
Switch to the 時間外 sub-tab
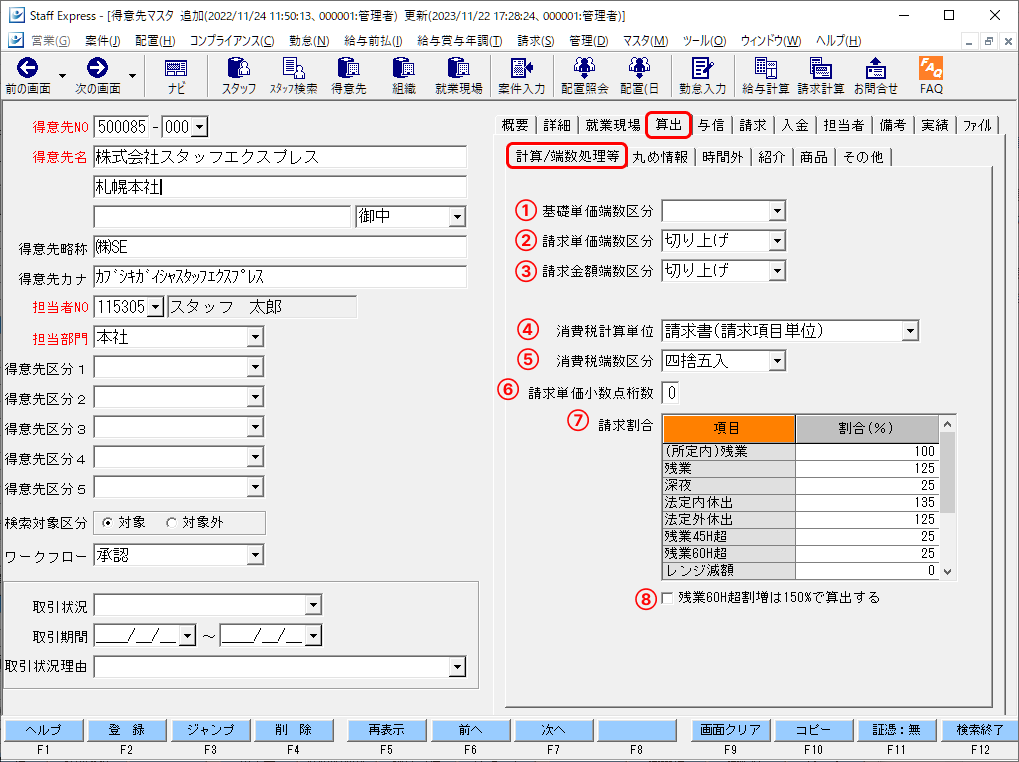[x=723, y=157]
